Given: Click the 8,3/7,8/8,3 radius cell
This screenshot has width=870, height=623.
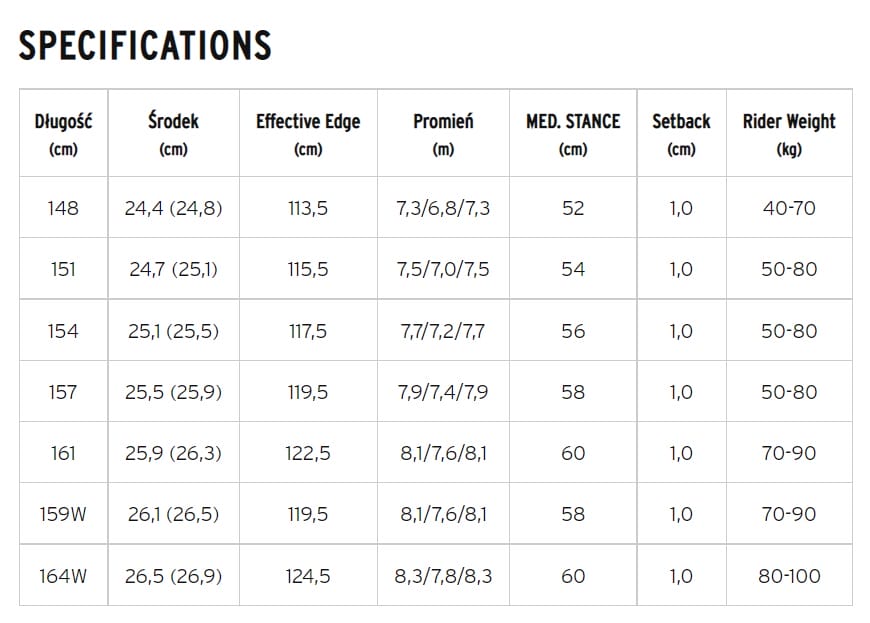Looking at the screenshot, I should [x=443, y=576].
